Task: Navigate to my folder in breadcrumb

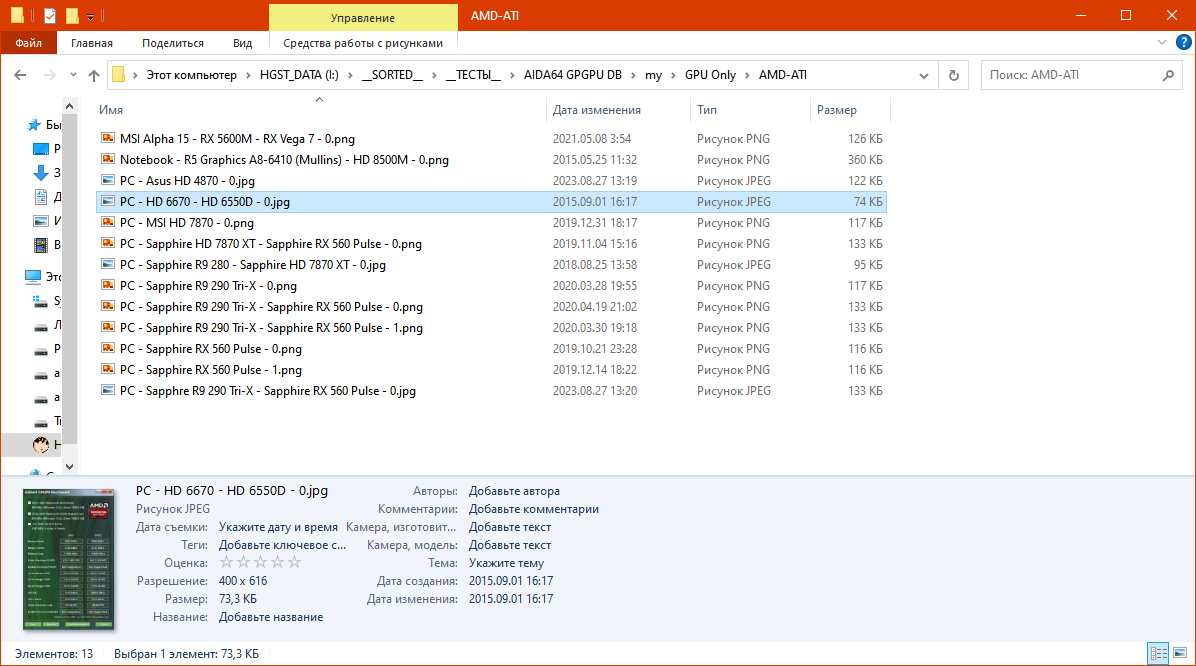Action: click(654, 75)
